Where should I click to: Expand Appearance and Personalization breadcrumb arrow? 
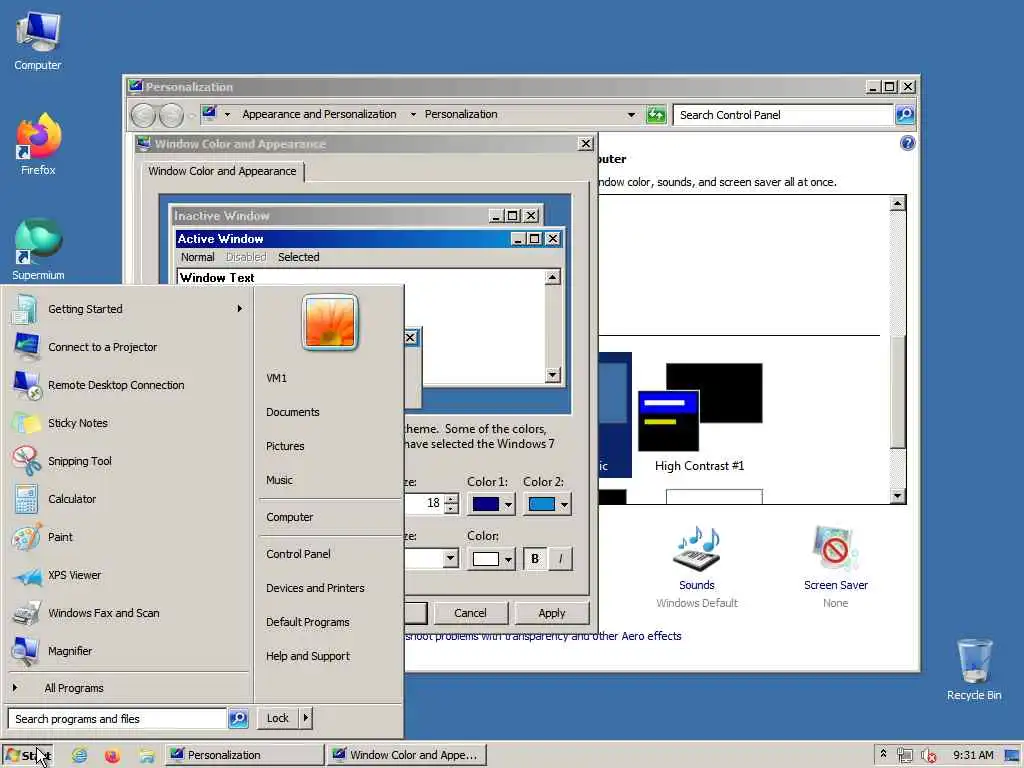click(x=413, y=114)
